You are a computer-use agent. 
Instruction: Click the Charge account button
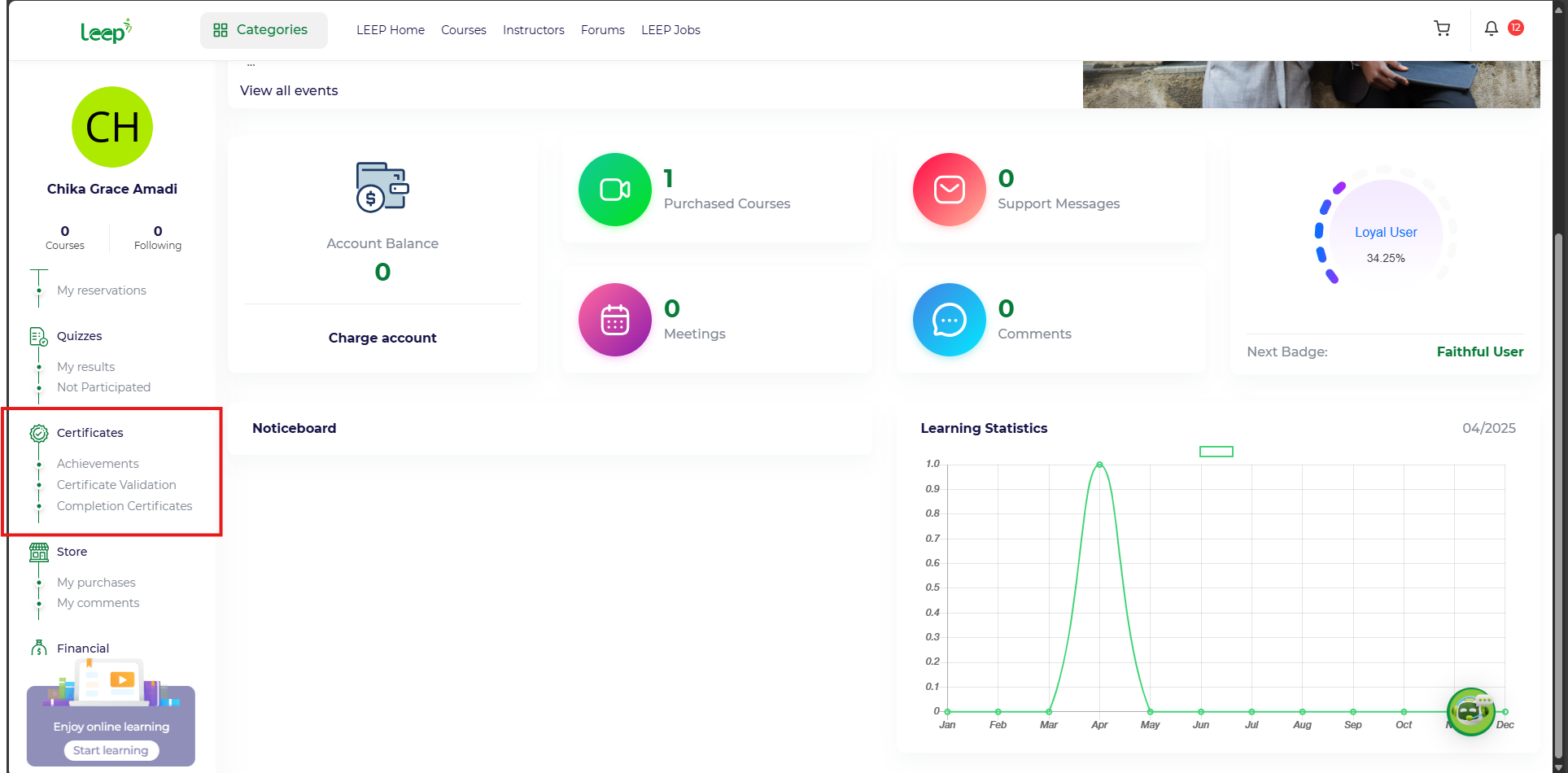click(382, 338)
